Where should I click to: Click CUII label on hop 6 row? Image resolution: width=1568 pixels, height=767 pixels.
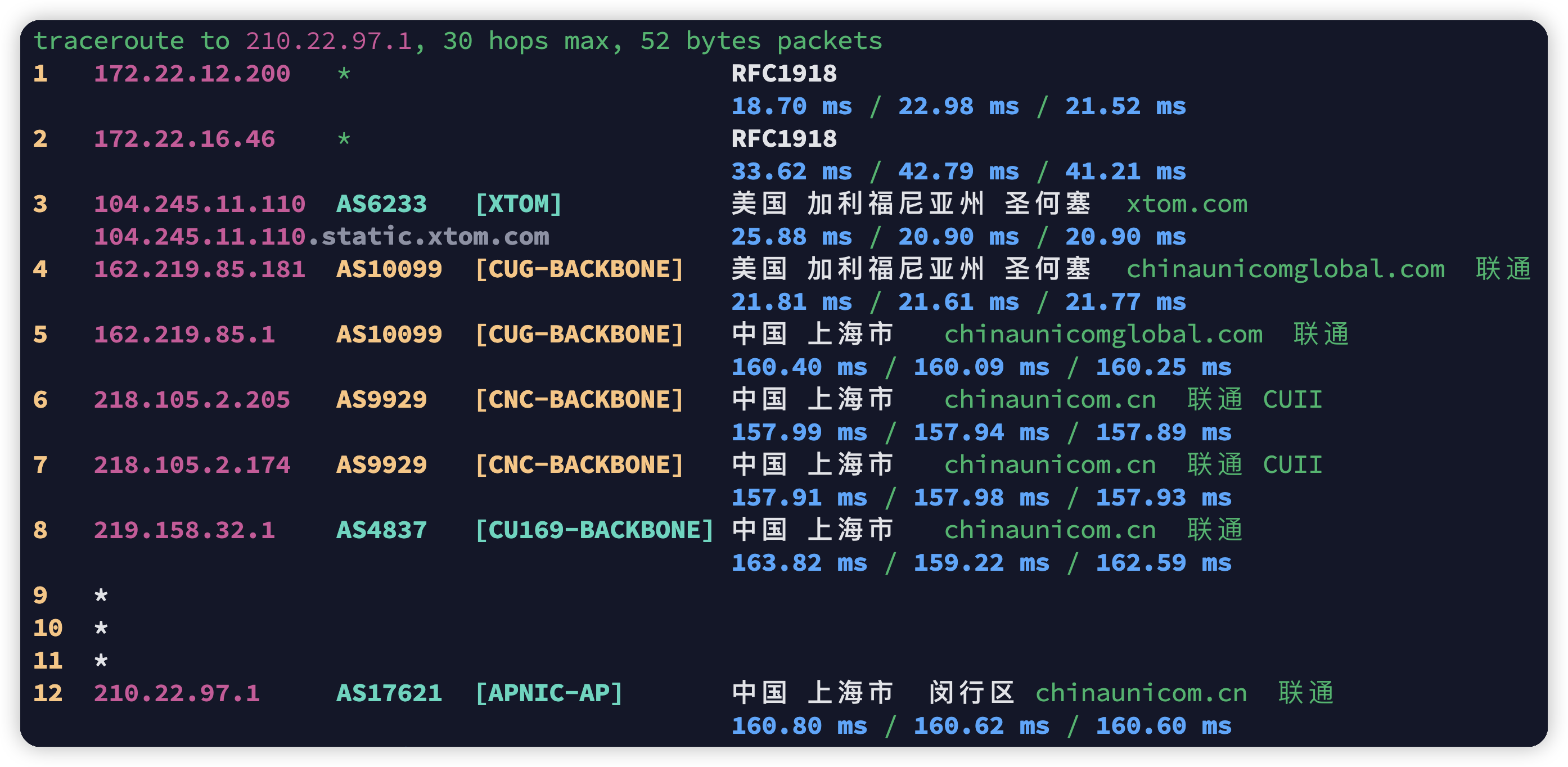1293,400
